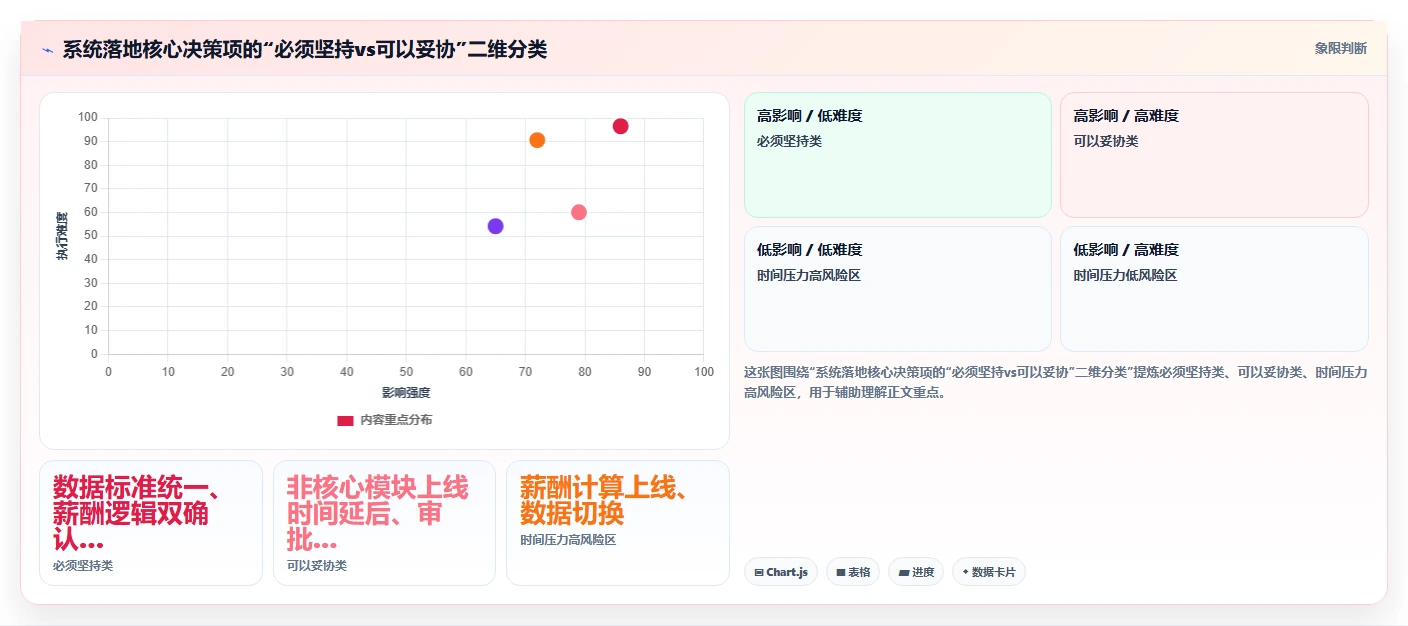
Task: Click the 非核心模块上线 data card
Action: 384,523
